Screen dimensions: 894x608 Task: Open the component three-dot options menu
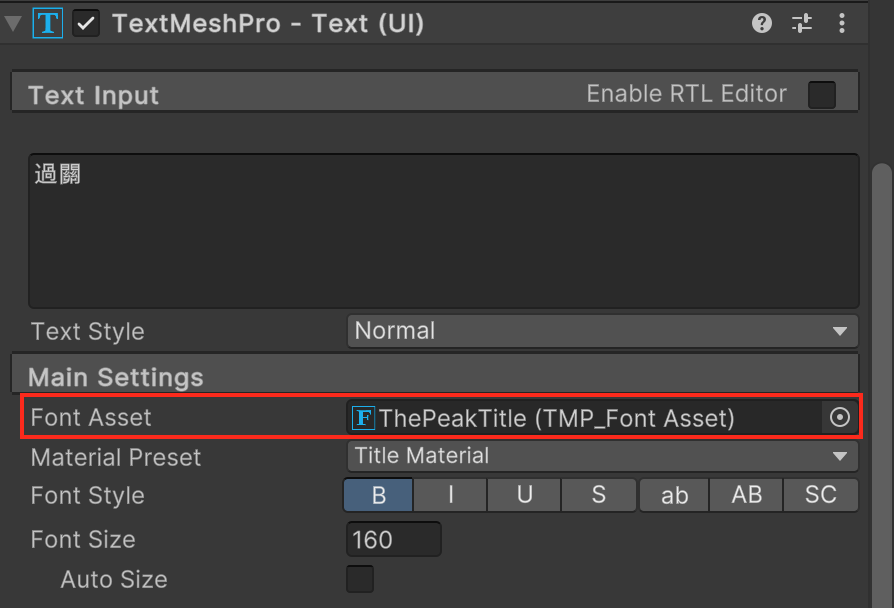coord(842,24)
